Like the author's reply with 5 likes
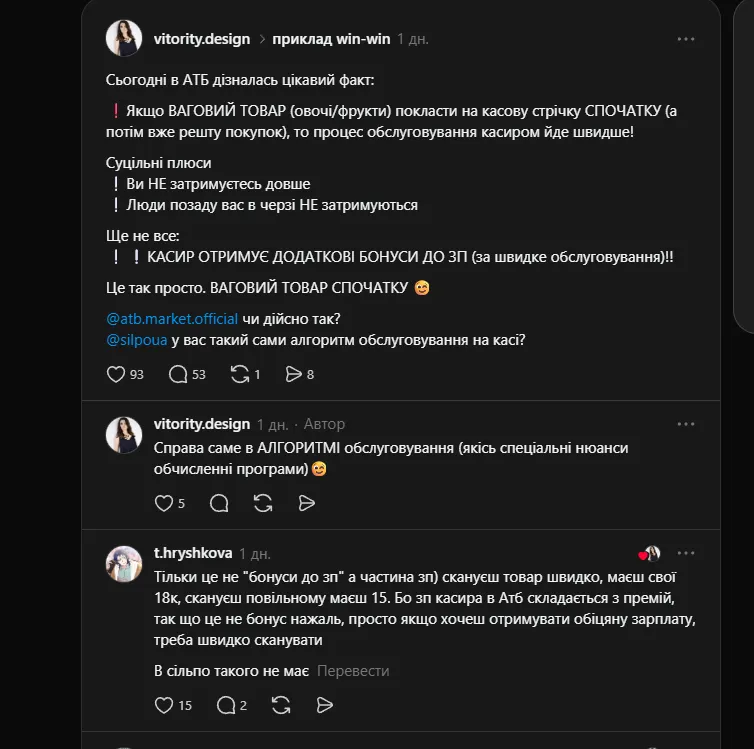The width and height of the screenshot is (754, 749). point(164,503)
